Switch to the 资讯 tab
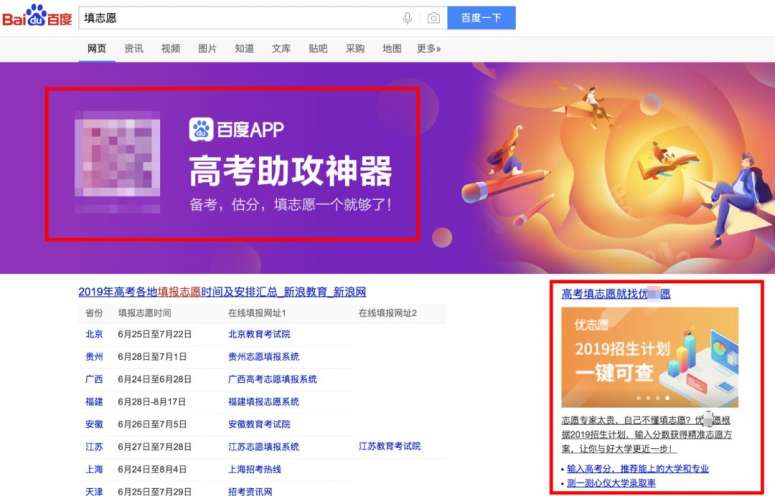This screenshot has height=496, width=775. [133, 48]
